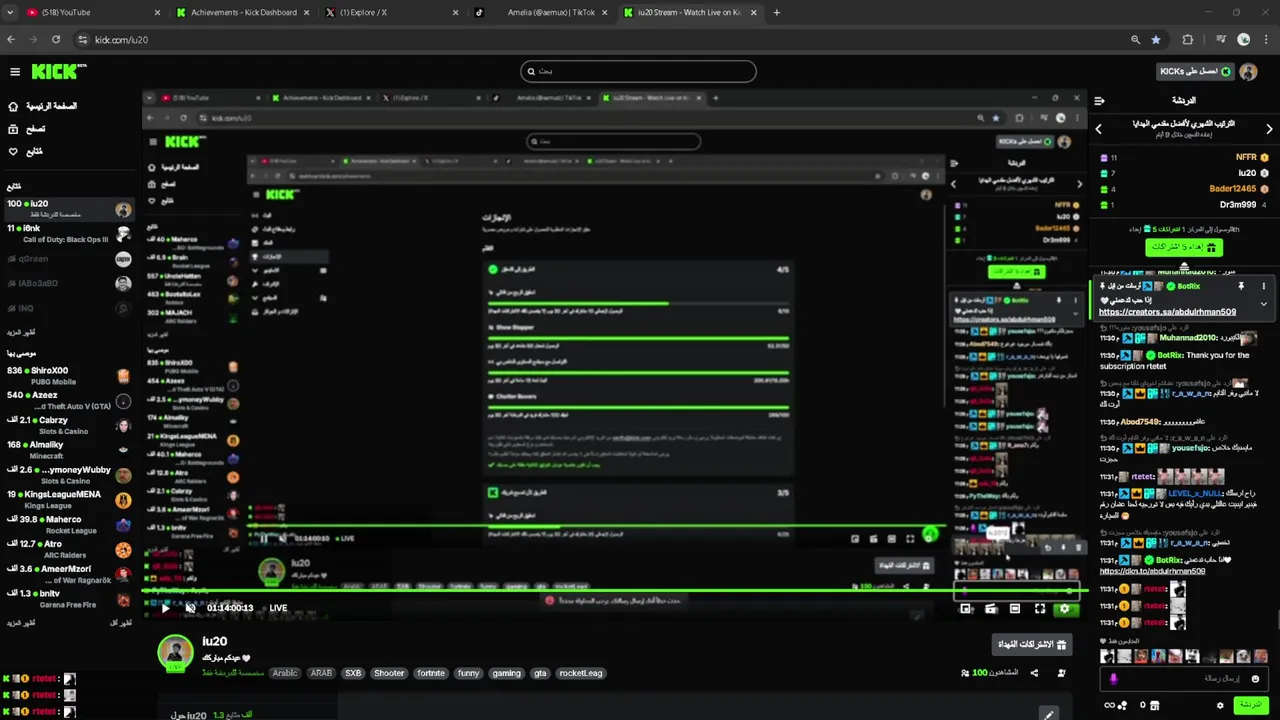Select NFFR in the gifters leaderboard
The height and width of the screenshot is (720, 1280).
(x=1246, y=157)
